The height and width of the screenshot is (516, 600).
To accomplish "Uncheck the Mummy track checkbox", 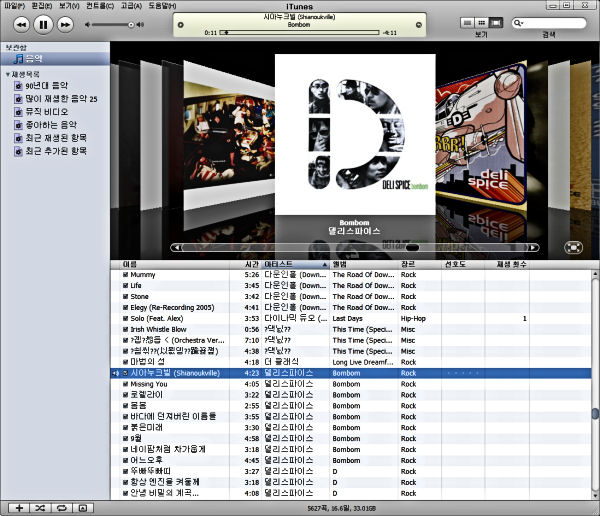I will click(x=126, y=275).
